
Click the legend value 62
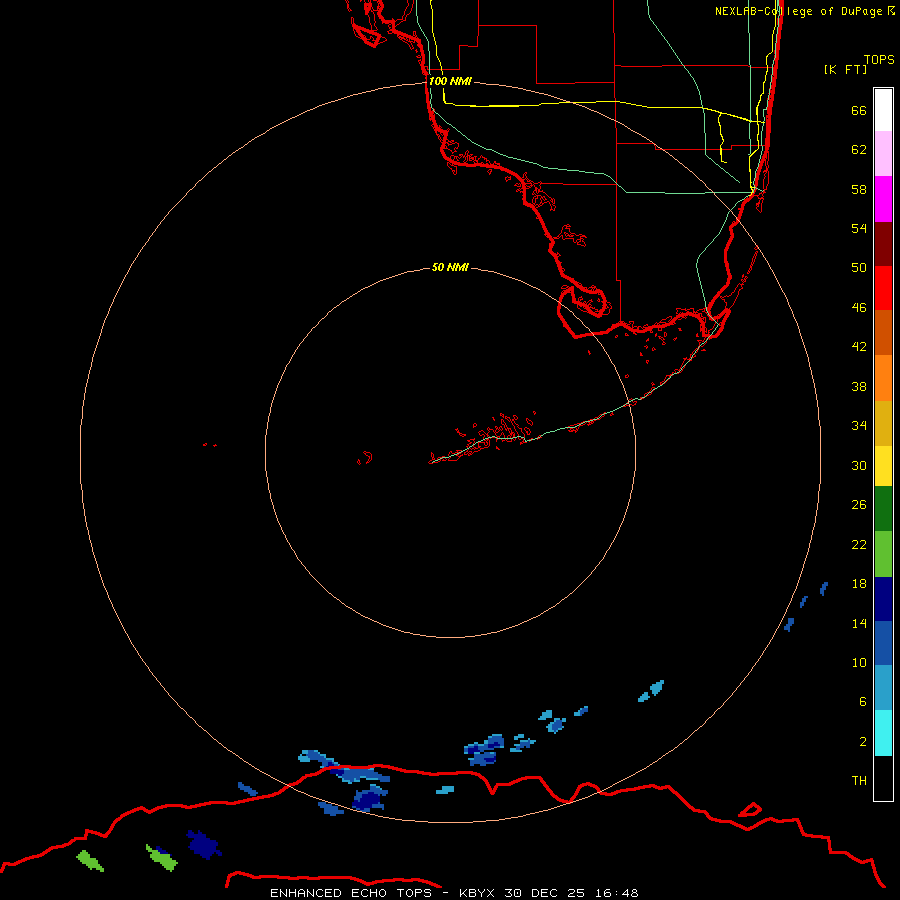tap(859, 150)
